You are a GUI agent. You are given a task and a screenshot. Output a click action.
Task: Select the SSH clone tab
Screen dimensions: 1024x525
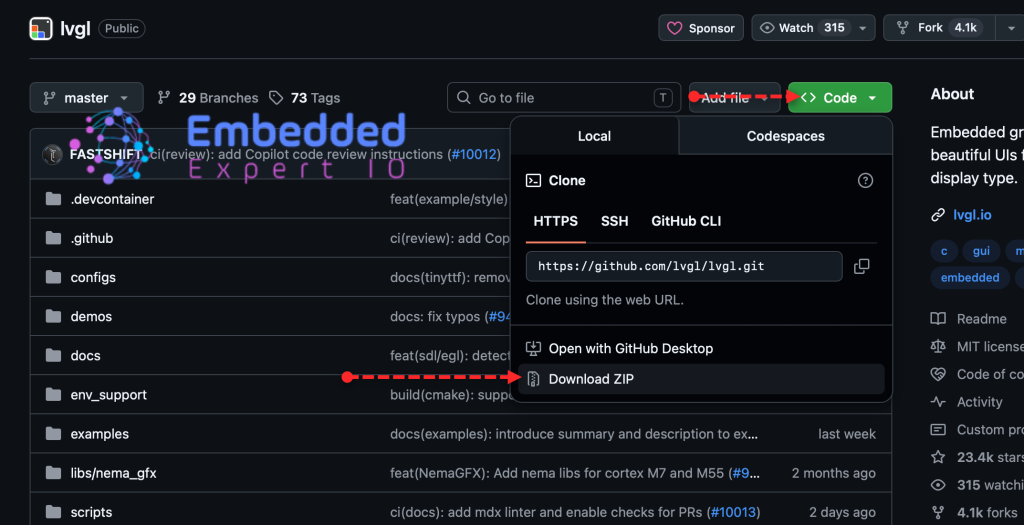click(x=614, y=221)
